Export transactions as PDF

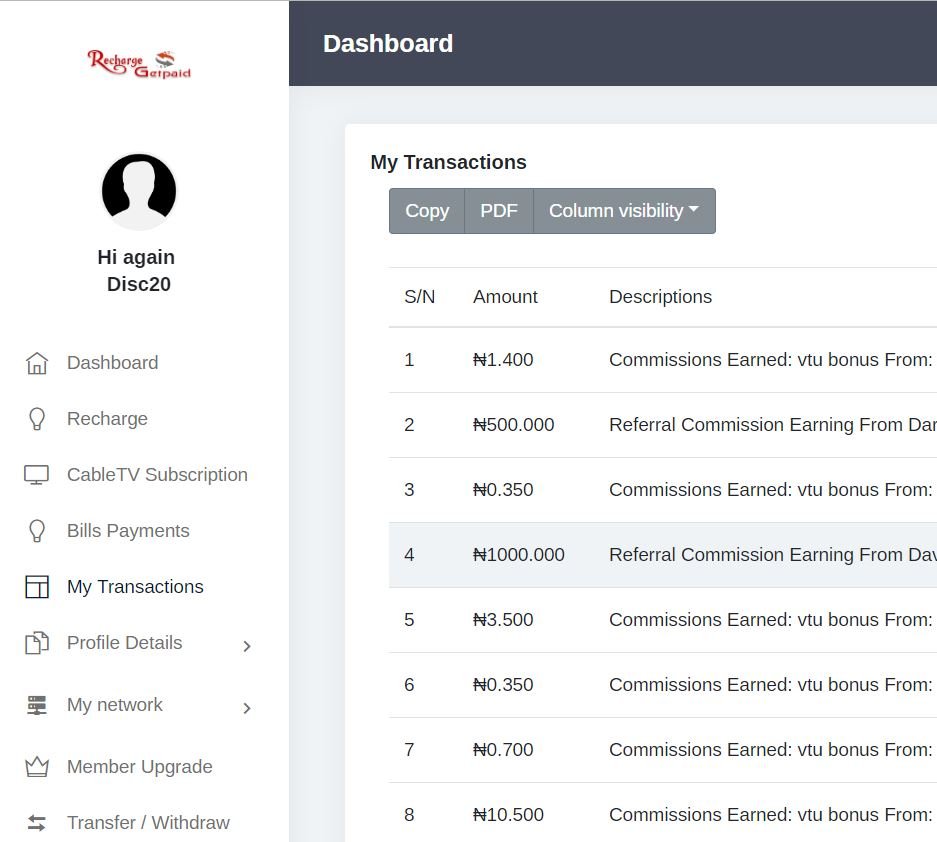(x=499, y=211)
